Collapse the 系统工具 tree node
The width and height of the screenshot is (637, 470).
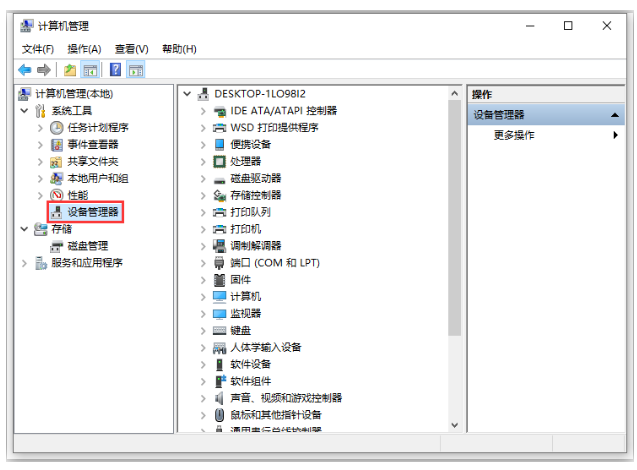24,110
